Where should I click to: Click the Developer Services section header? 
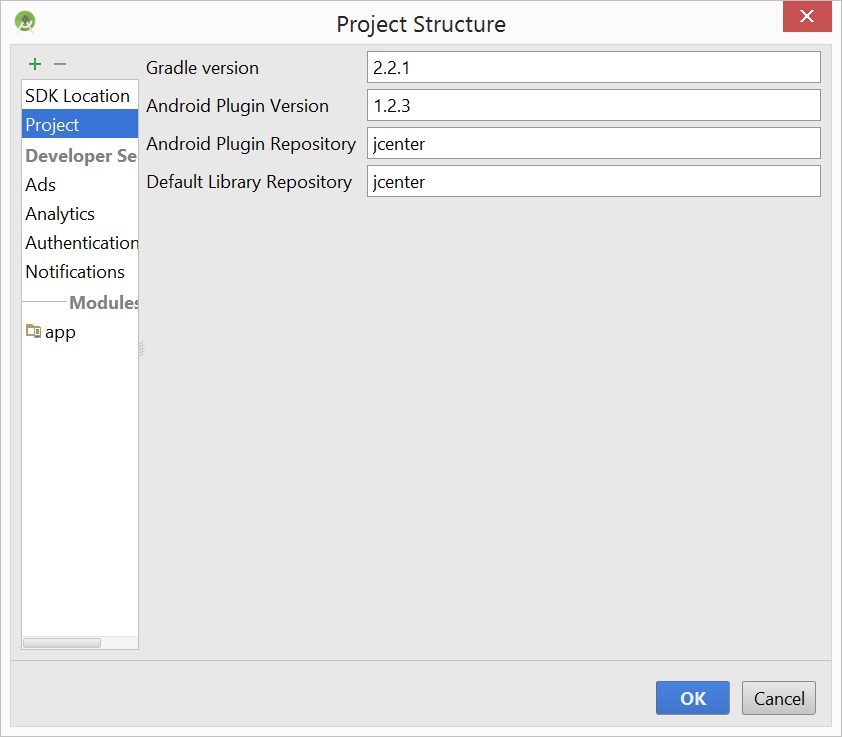[81, 156]
